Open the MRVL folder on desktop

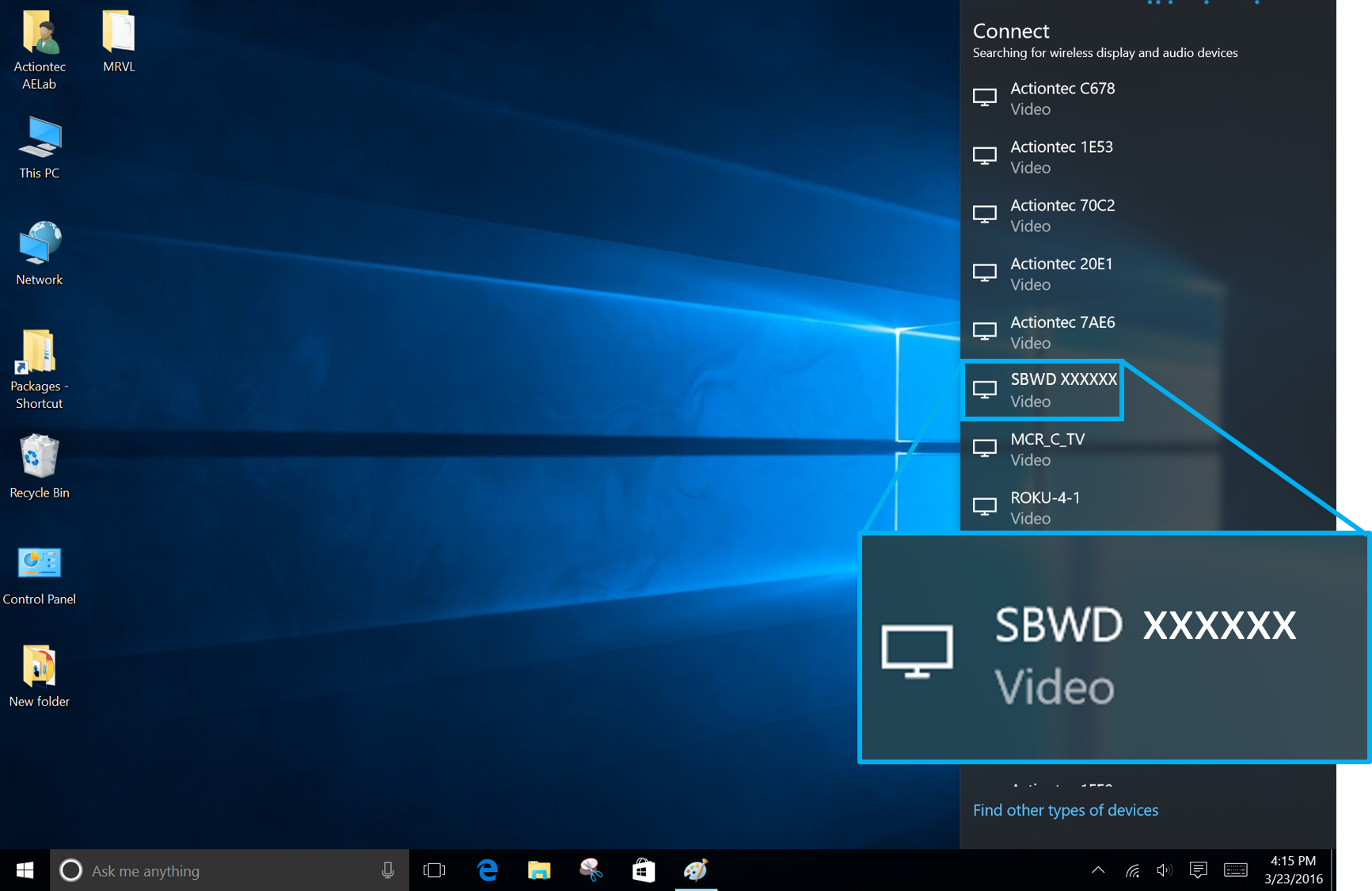coord(119,41)
